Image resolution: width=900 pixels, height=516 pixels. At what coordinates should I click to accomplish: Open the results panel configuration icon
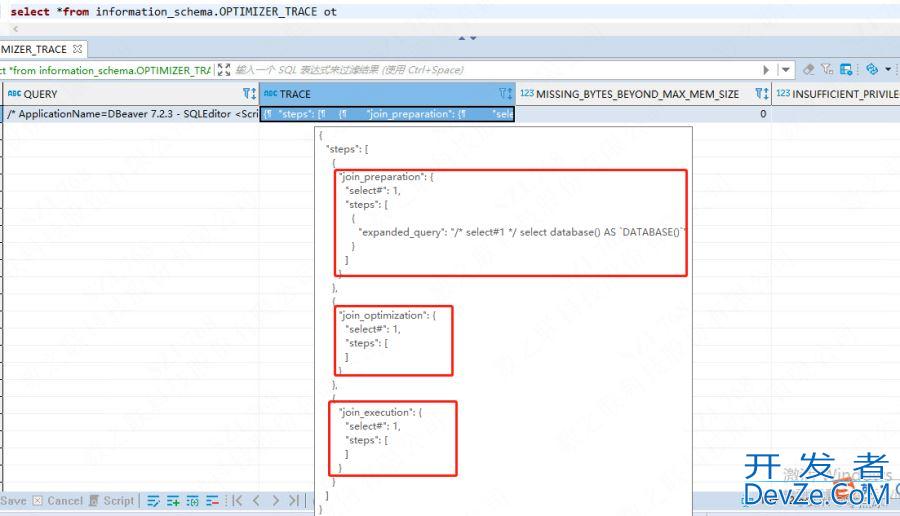coord(872,69)
